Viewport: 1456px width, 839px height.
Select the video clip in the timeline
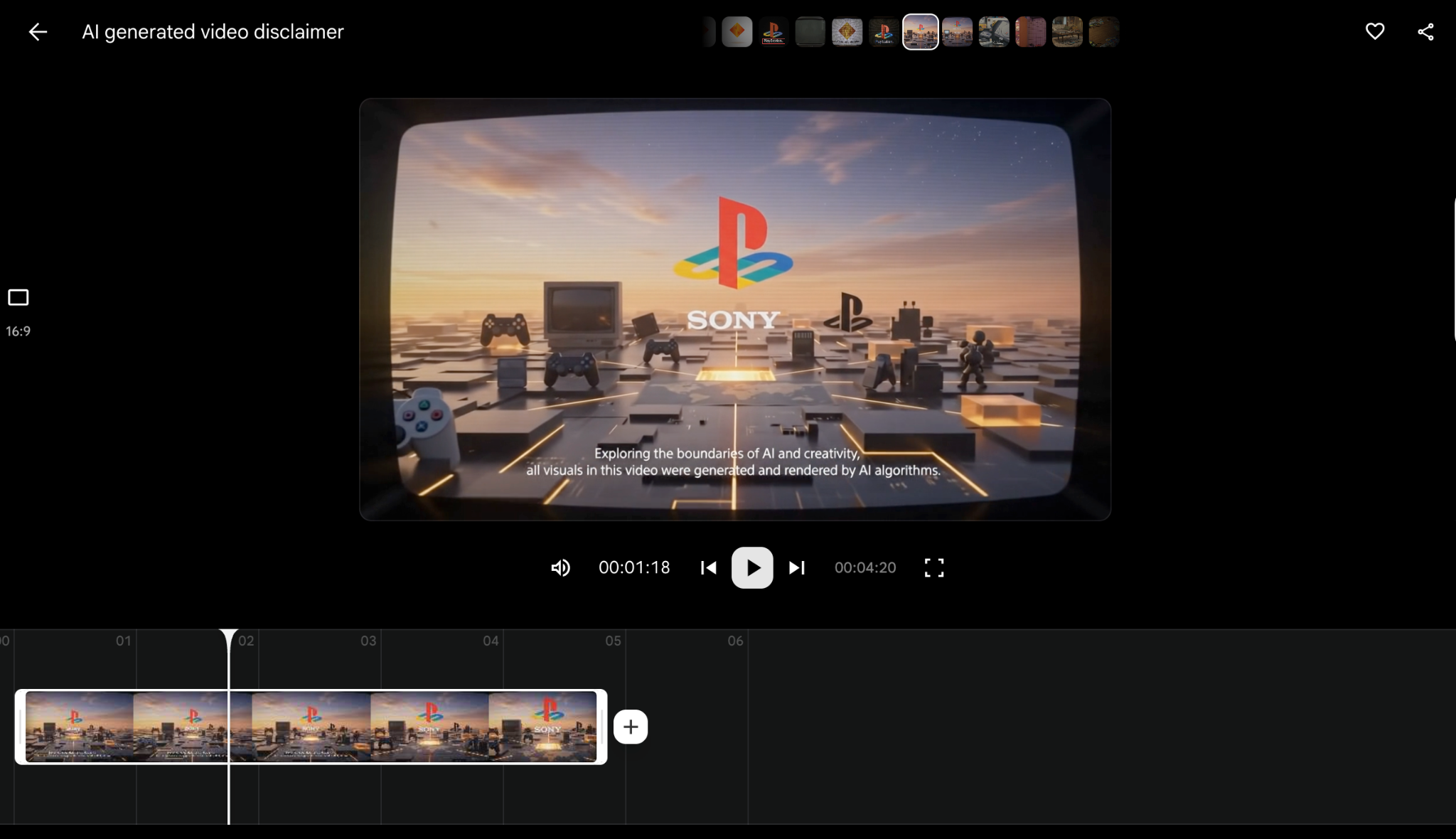311,727
